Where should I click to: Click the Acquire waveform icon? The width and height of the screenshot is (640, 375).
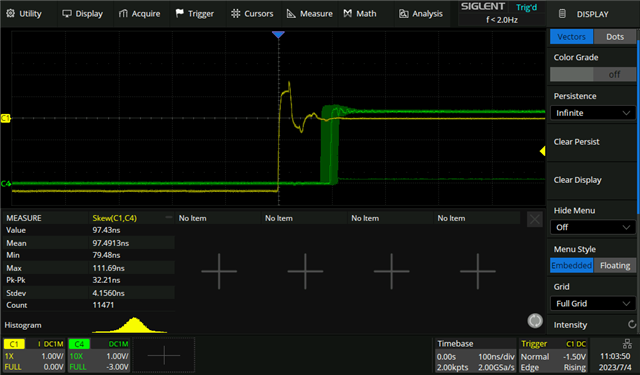[x=123, y=14]
